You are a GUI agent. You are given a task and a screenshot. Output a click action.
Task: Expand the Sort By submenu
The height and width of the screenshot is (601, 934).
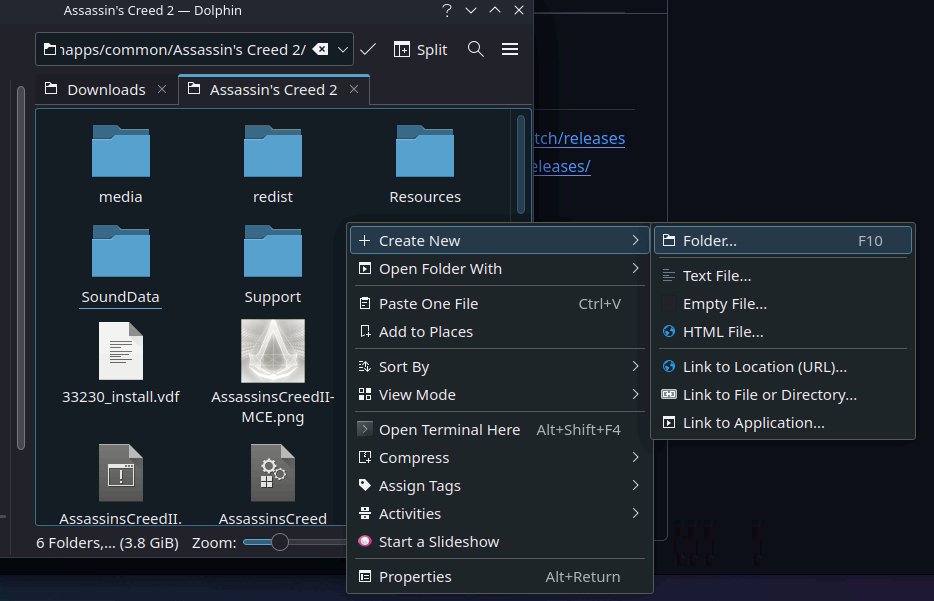499,367
